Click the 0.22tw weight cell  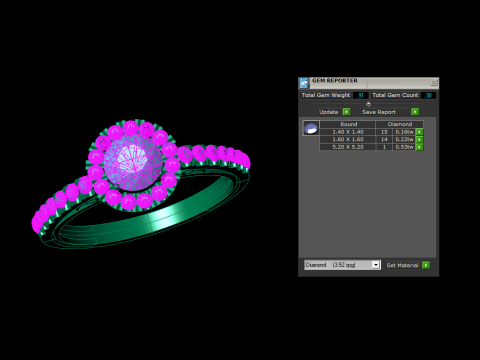coord(404,139)
